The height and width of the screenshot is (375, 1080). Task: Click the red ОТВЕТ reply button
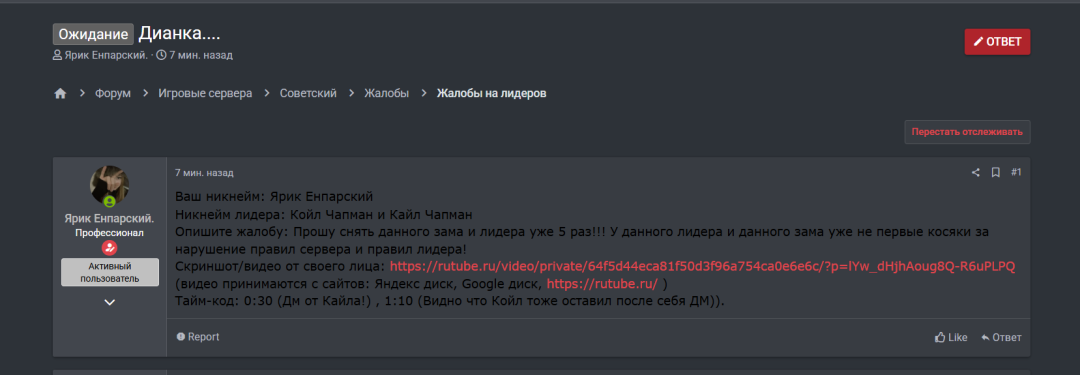coord(997,41)
